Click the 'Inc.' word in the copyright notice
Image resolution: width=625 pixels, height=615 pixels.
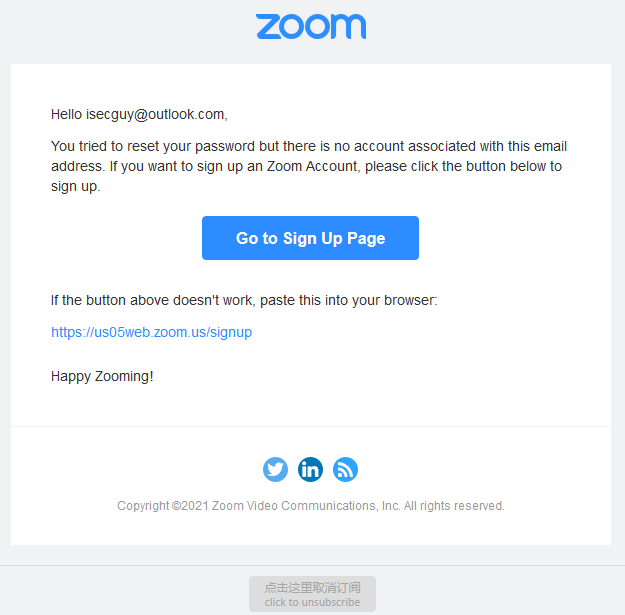coord(391,505)
